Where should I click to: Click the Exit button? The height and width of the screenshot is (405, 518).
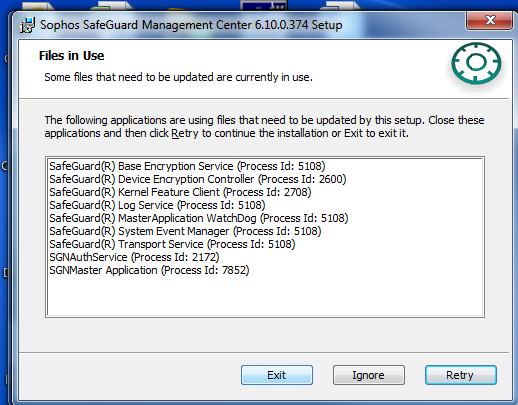point(277,375)
